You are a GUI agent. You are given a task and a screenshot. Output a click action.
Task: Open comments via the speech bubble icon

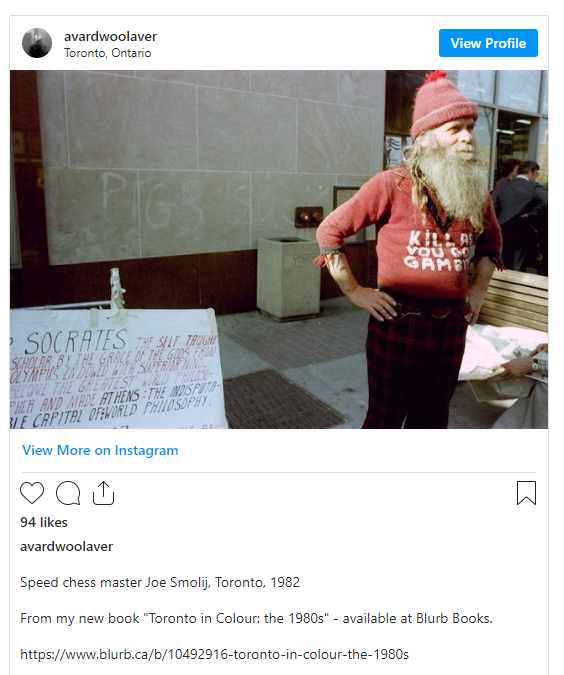click(x=68, y=493)
